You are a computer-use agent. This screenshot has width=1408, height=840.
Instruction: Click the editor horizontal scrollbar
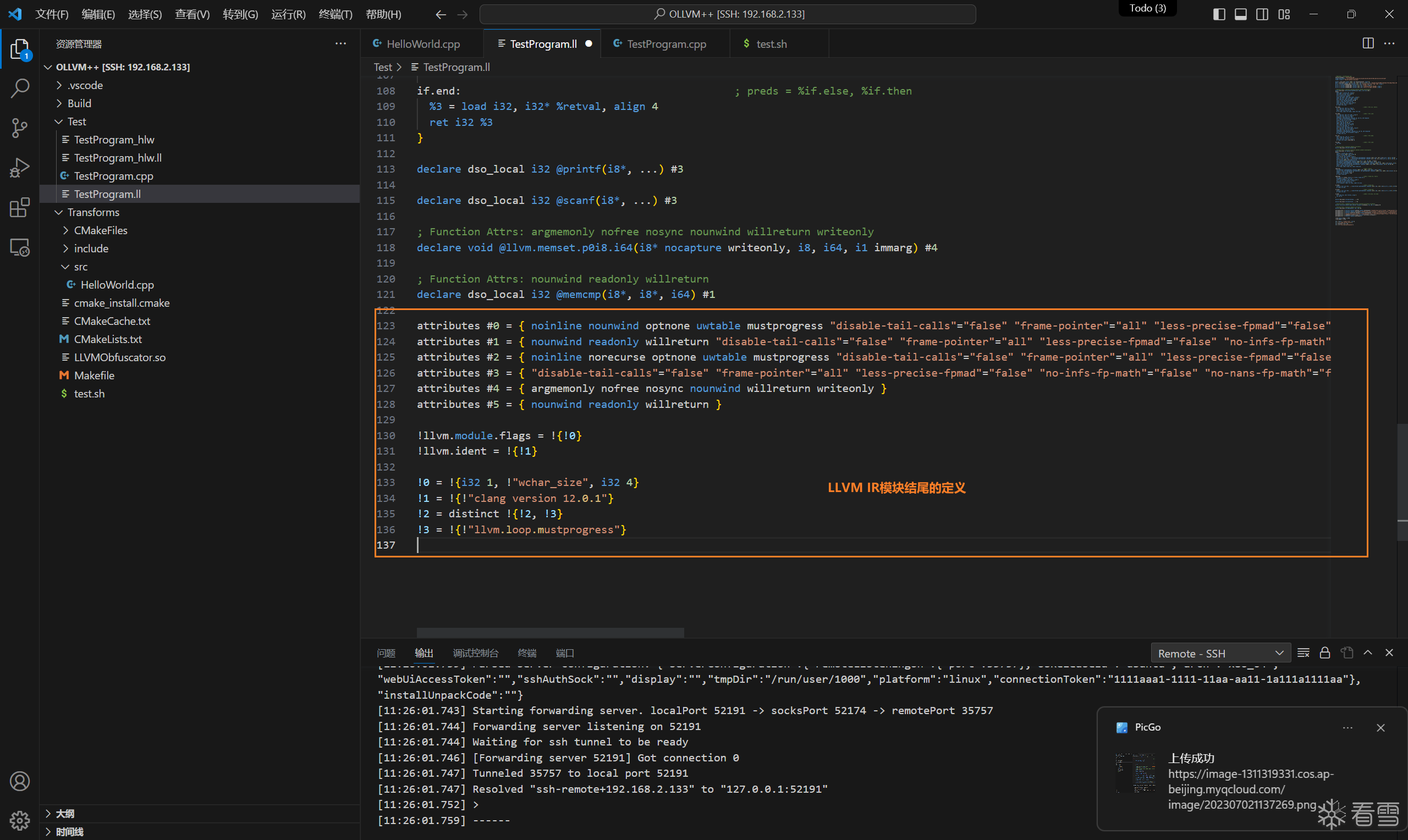pos(550,632)
